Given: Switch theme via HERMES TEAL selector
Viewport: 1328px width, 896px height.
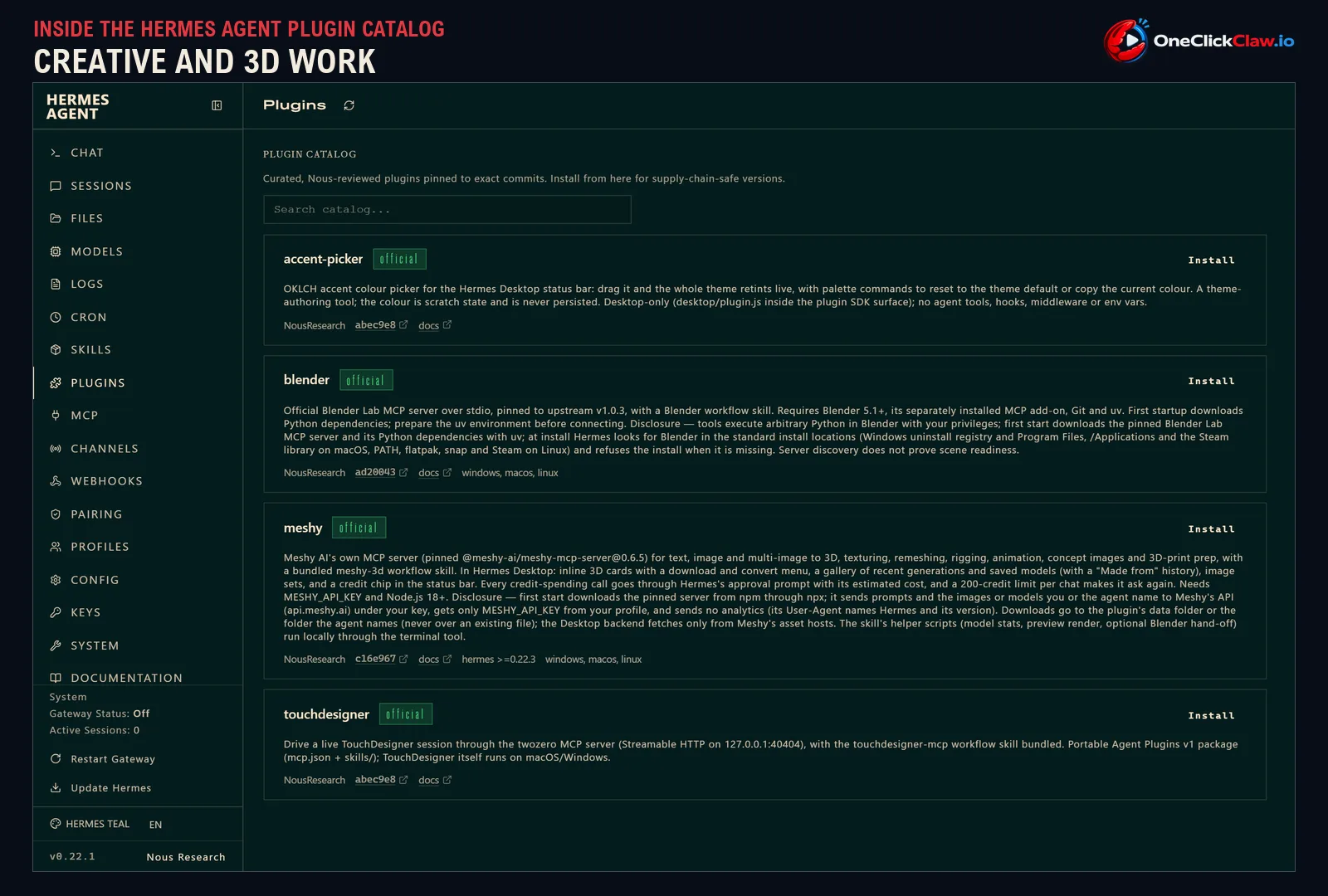Looking at the screenshot, I should pyautogui.click(x=90, y=824).
